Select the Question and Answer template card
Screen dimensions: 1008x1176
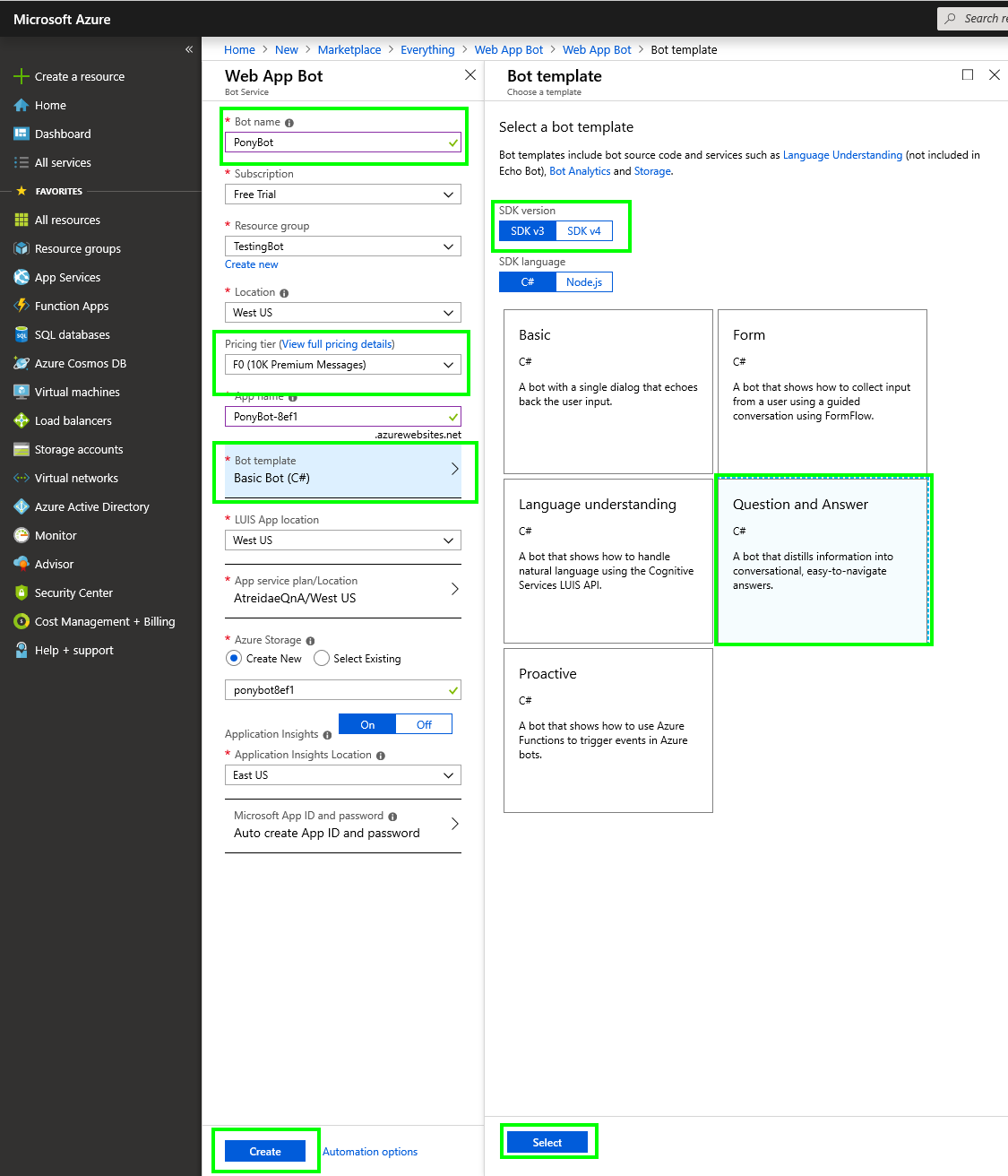tap(823, 561)
